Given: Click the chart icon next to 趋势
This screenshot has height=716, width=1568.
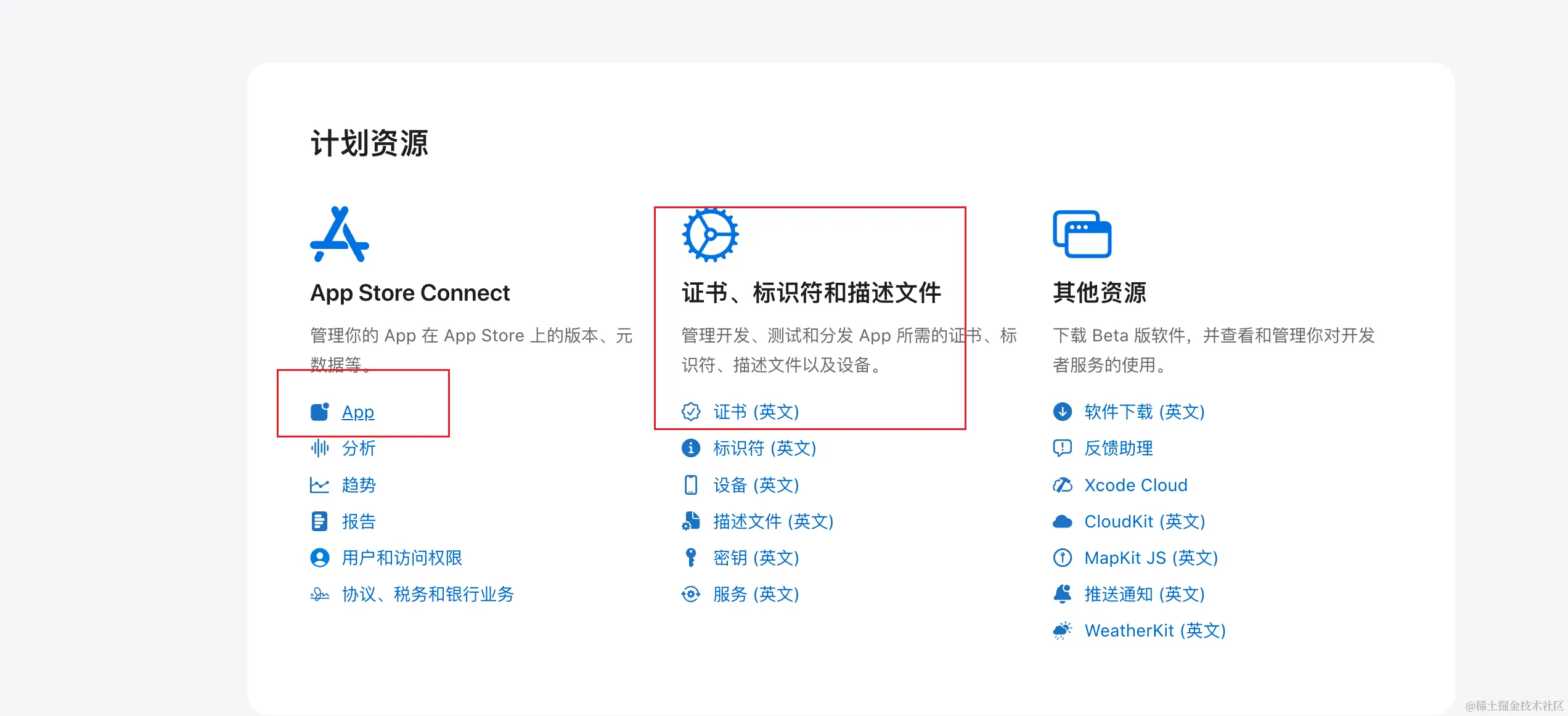Looking at the screenshot, I should click(320, 485).
